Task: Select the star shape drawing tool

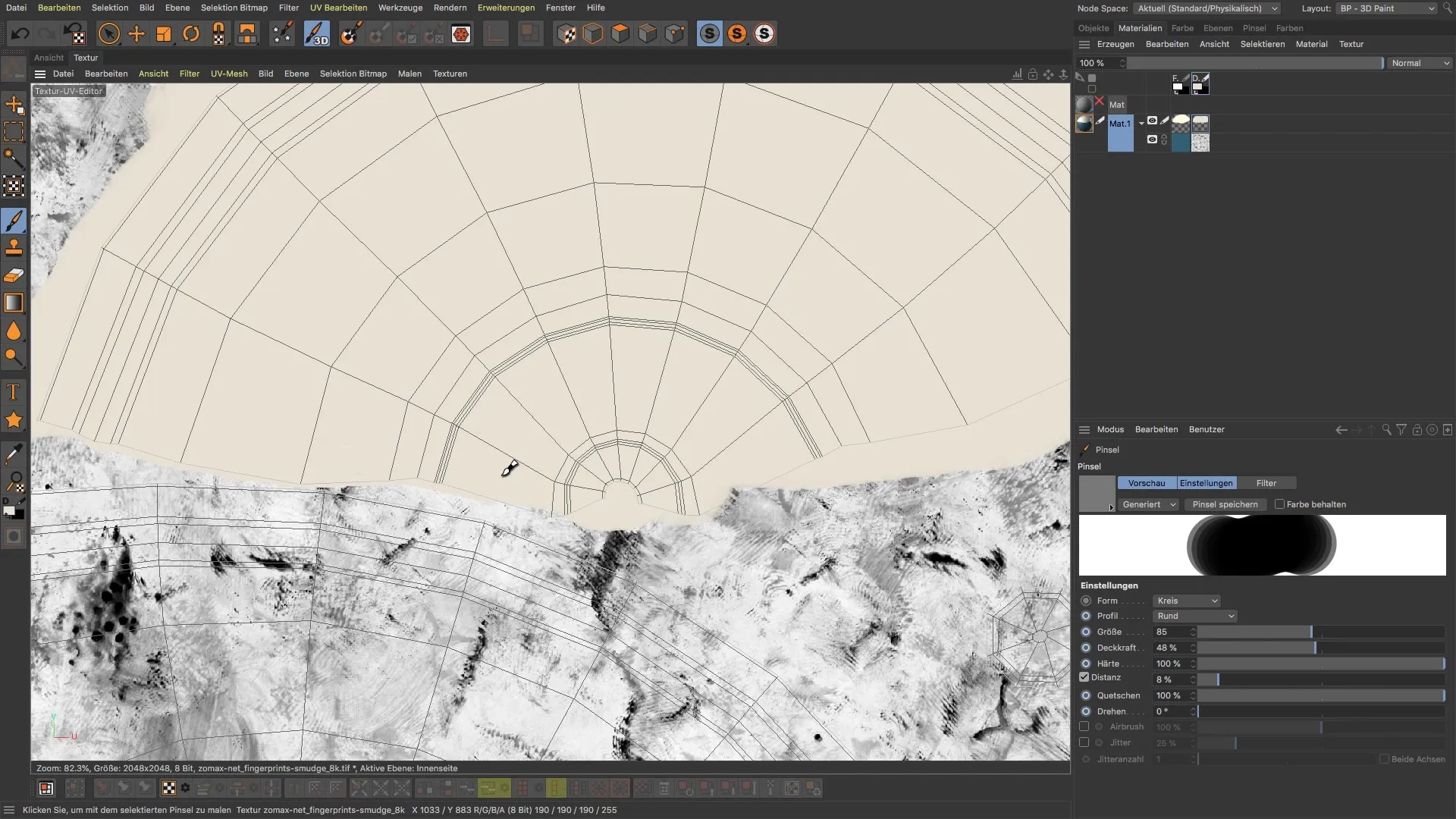Action: pos(14,419)
